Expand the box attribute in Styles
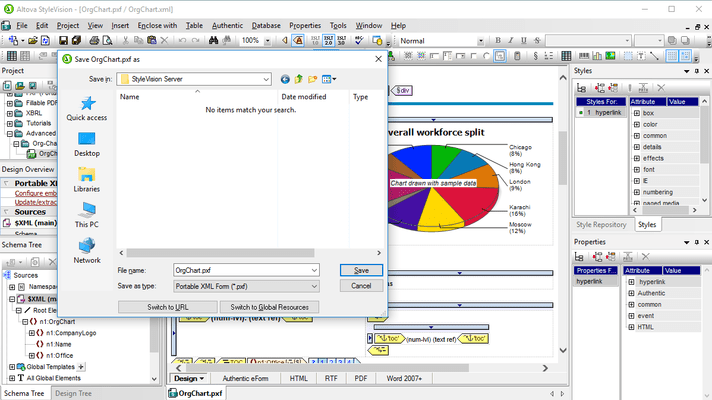The height and width of the screenshot is (400, 712). (x=634, y=113)
